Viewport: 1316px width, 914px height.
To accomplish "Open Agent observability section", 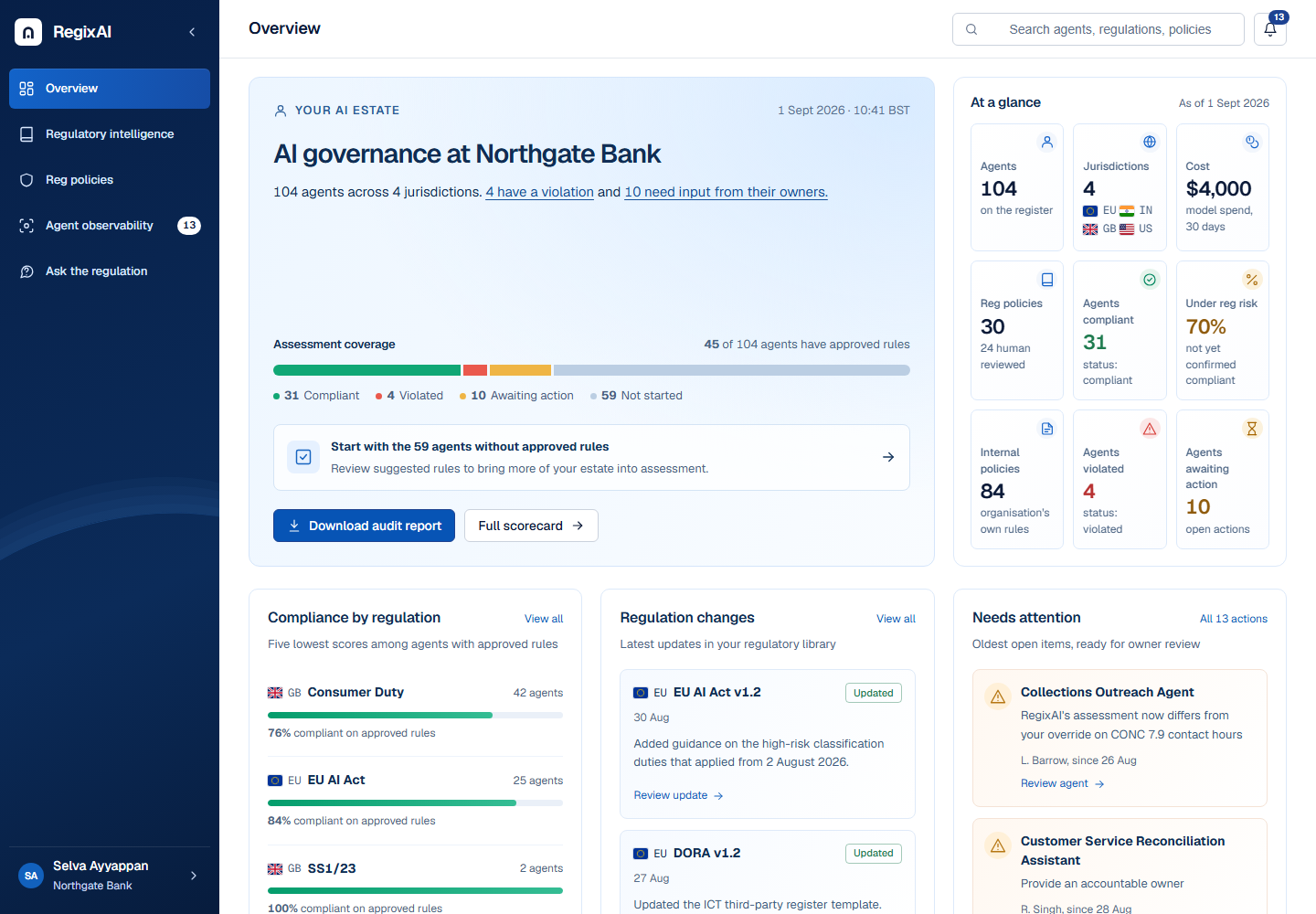I will point(110,226).
